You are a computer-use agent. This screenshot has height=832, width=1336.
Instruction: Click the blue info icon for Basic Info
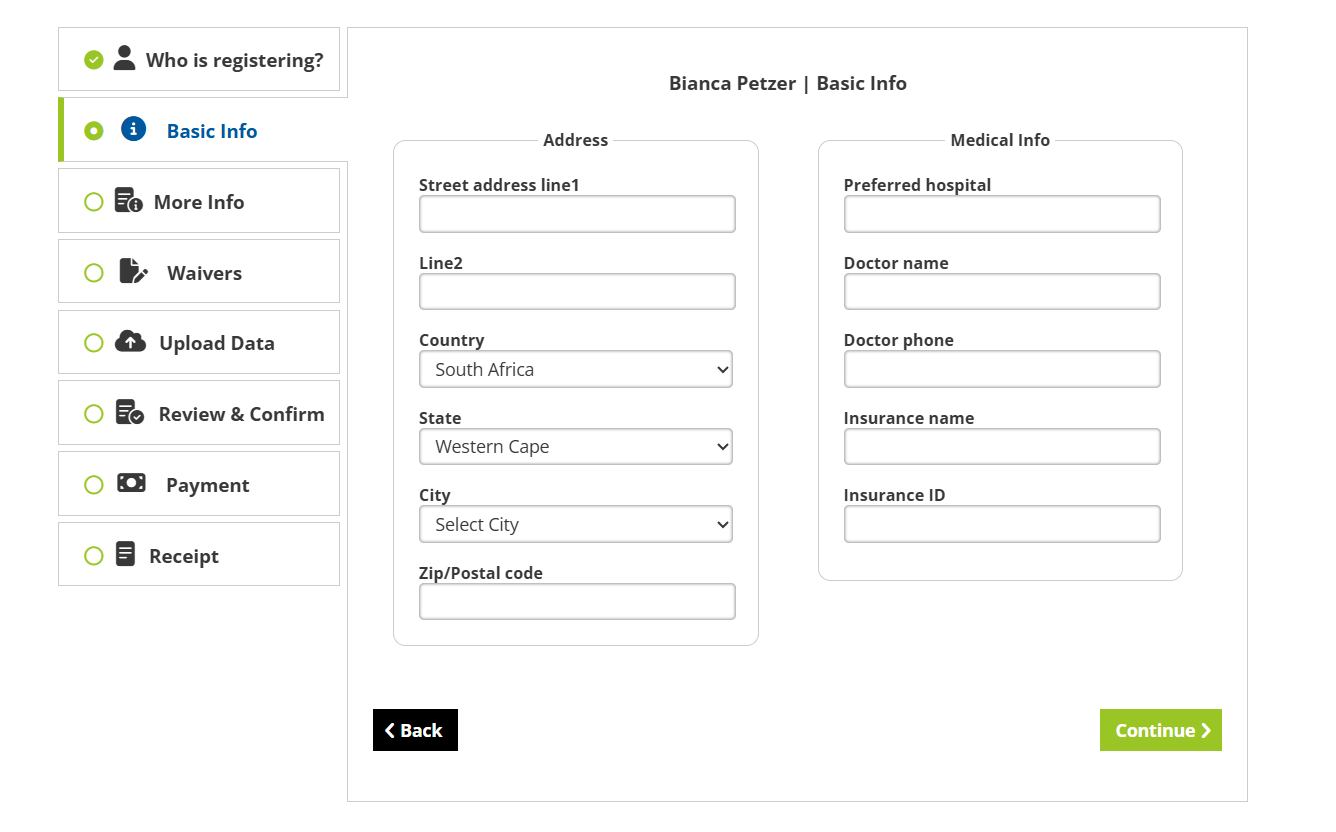pos(133,129)
